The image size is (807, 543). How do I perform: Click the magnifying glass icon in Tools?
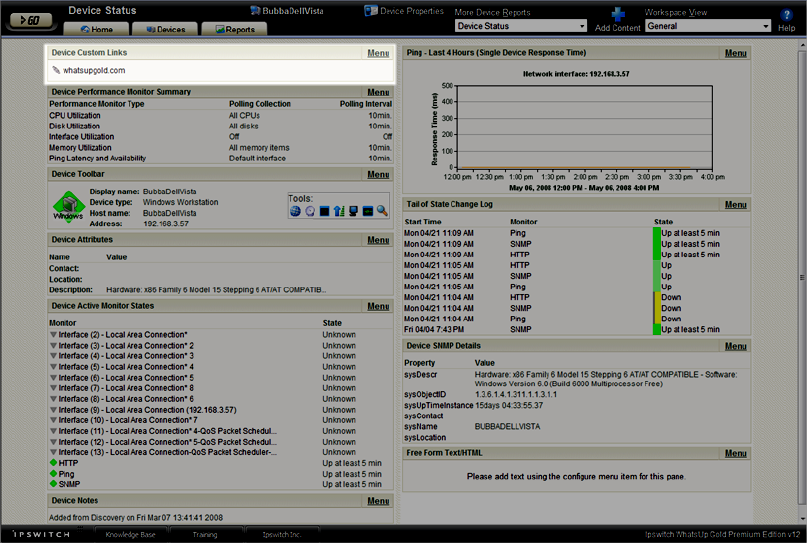(x=381, y=211)
